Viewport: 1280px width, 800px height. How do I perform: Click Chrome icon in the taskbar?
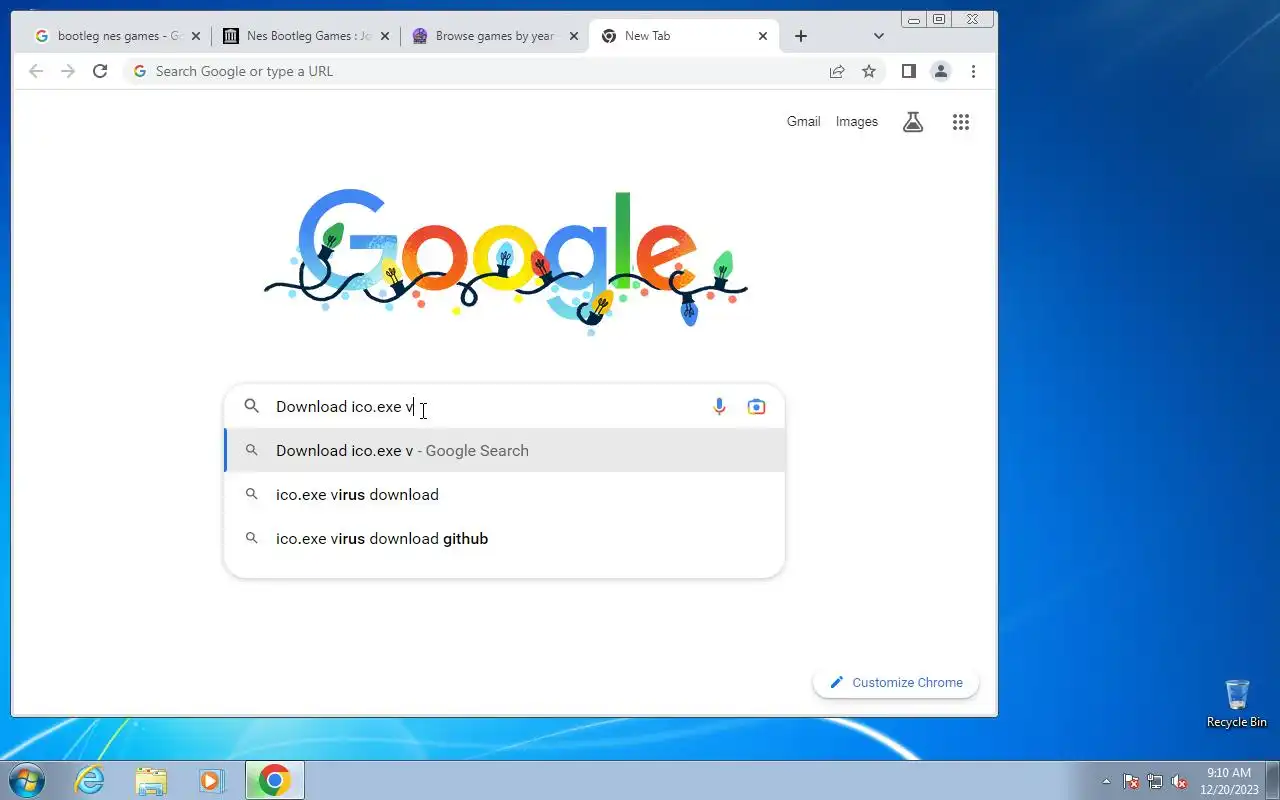point(274,780)
